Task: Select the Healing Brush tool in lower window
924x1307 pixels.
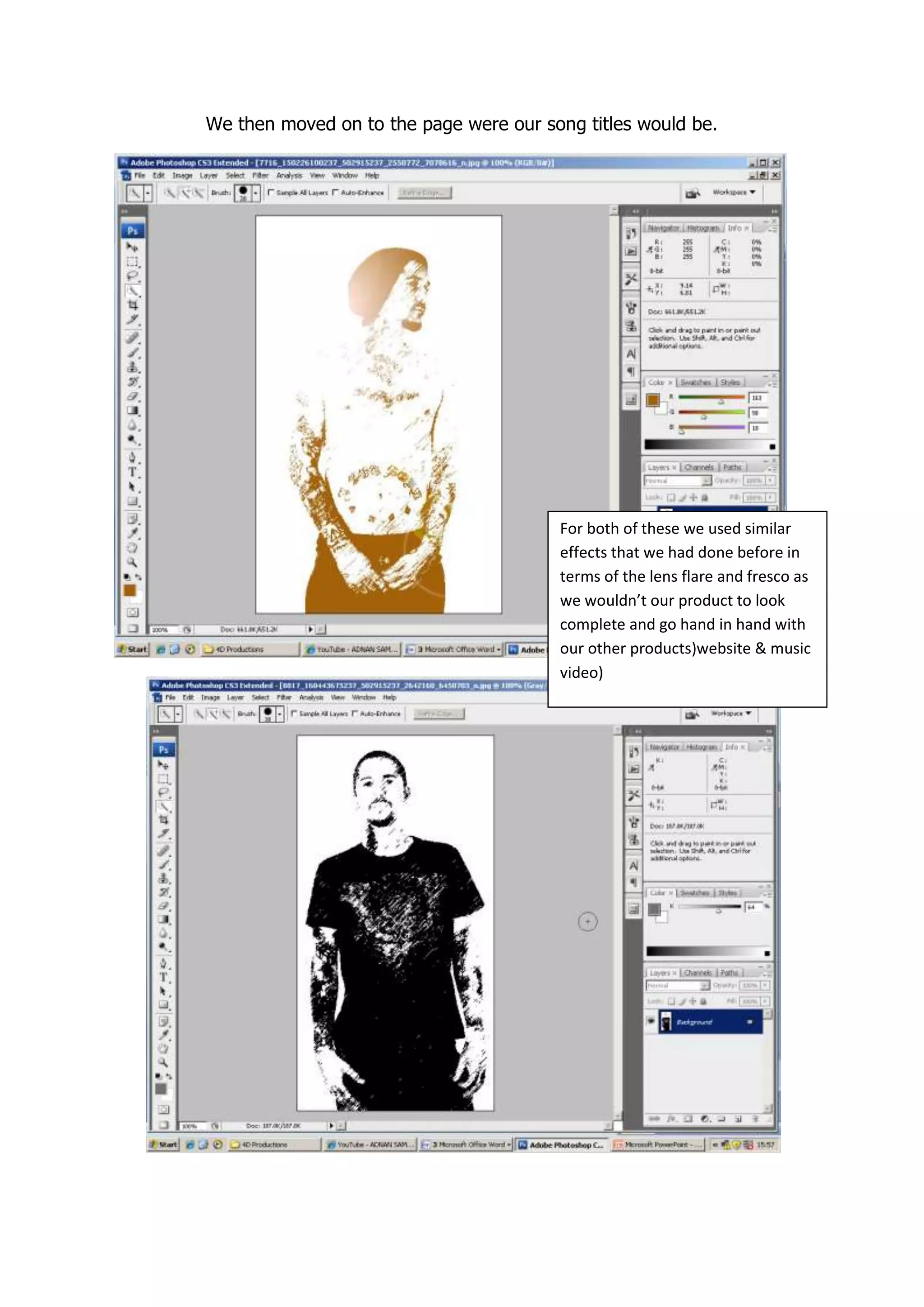Action: point(163,850)
